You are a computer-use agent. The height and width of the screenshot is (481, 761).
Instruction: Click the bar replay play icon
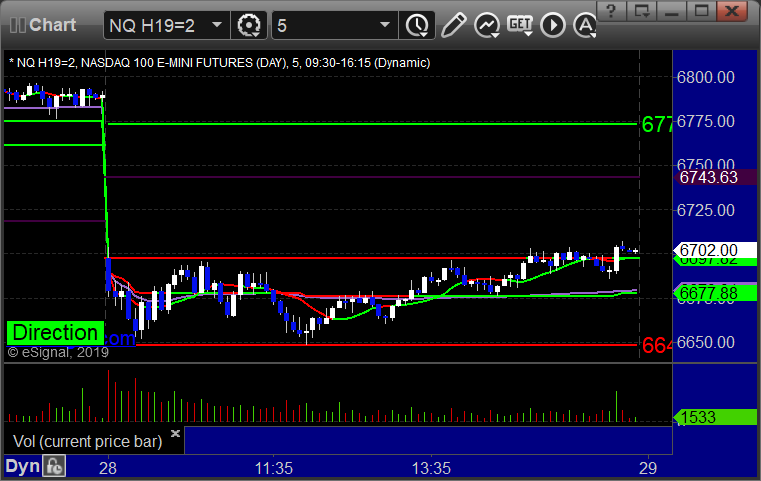(553, 25)
